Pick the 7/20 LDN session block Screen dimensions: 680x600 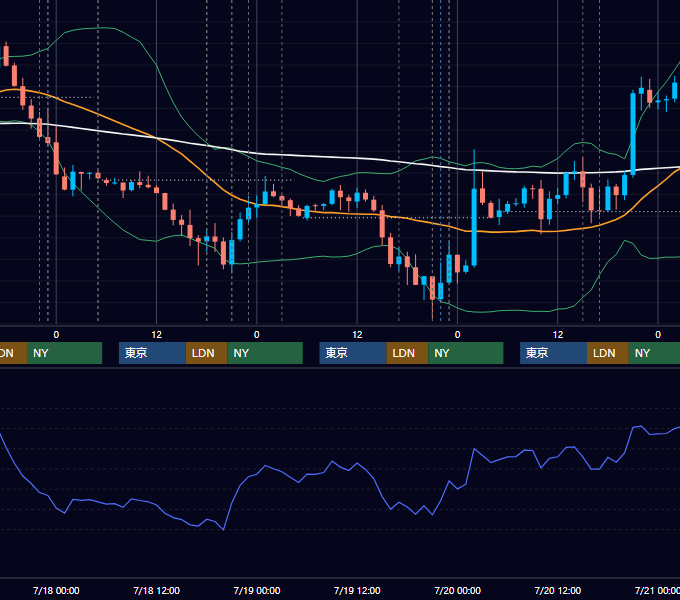(x=608, y=353)
